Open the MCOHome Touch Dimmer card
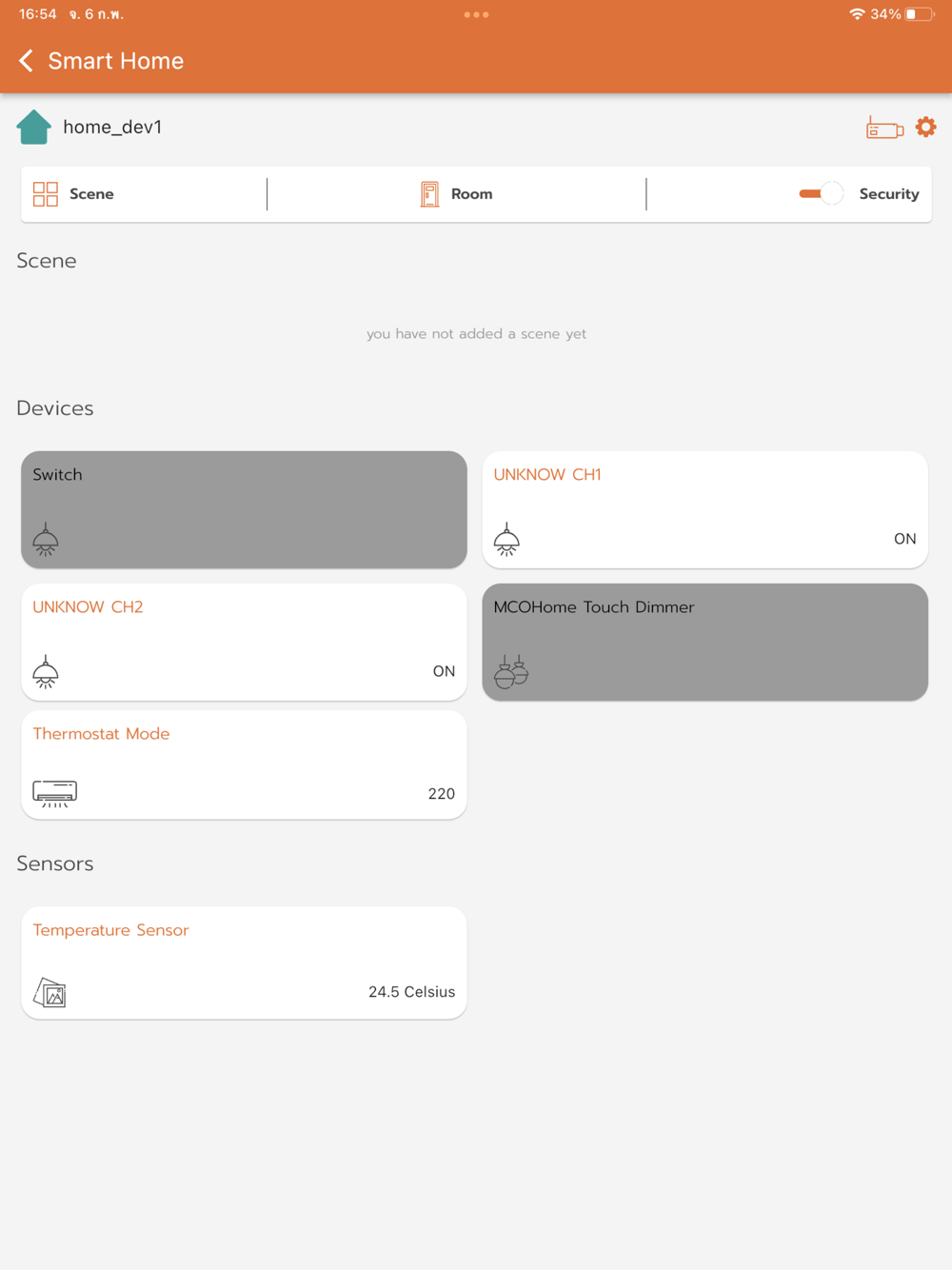Screen dimensions: 952x1270 coord(704,642)
